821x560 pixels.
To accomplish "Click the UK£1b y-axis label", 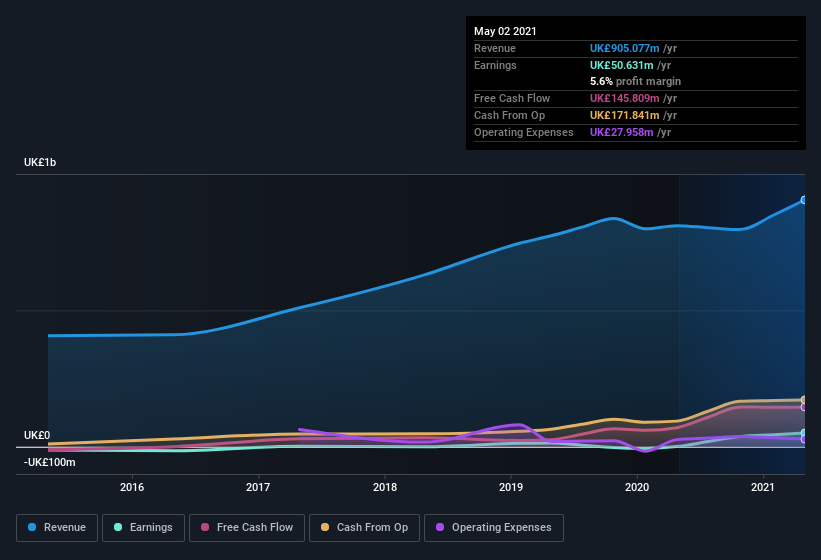I will [40, 162].
